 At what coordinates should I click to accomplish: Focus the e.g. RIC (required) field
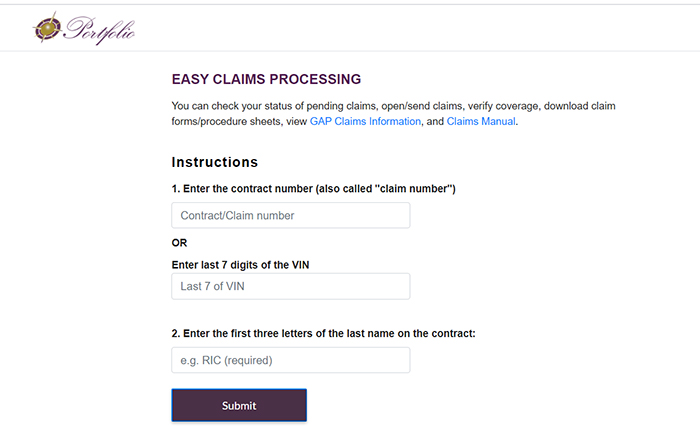tap(291, 360)
